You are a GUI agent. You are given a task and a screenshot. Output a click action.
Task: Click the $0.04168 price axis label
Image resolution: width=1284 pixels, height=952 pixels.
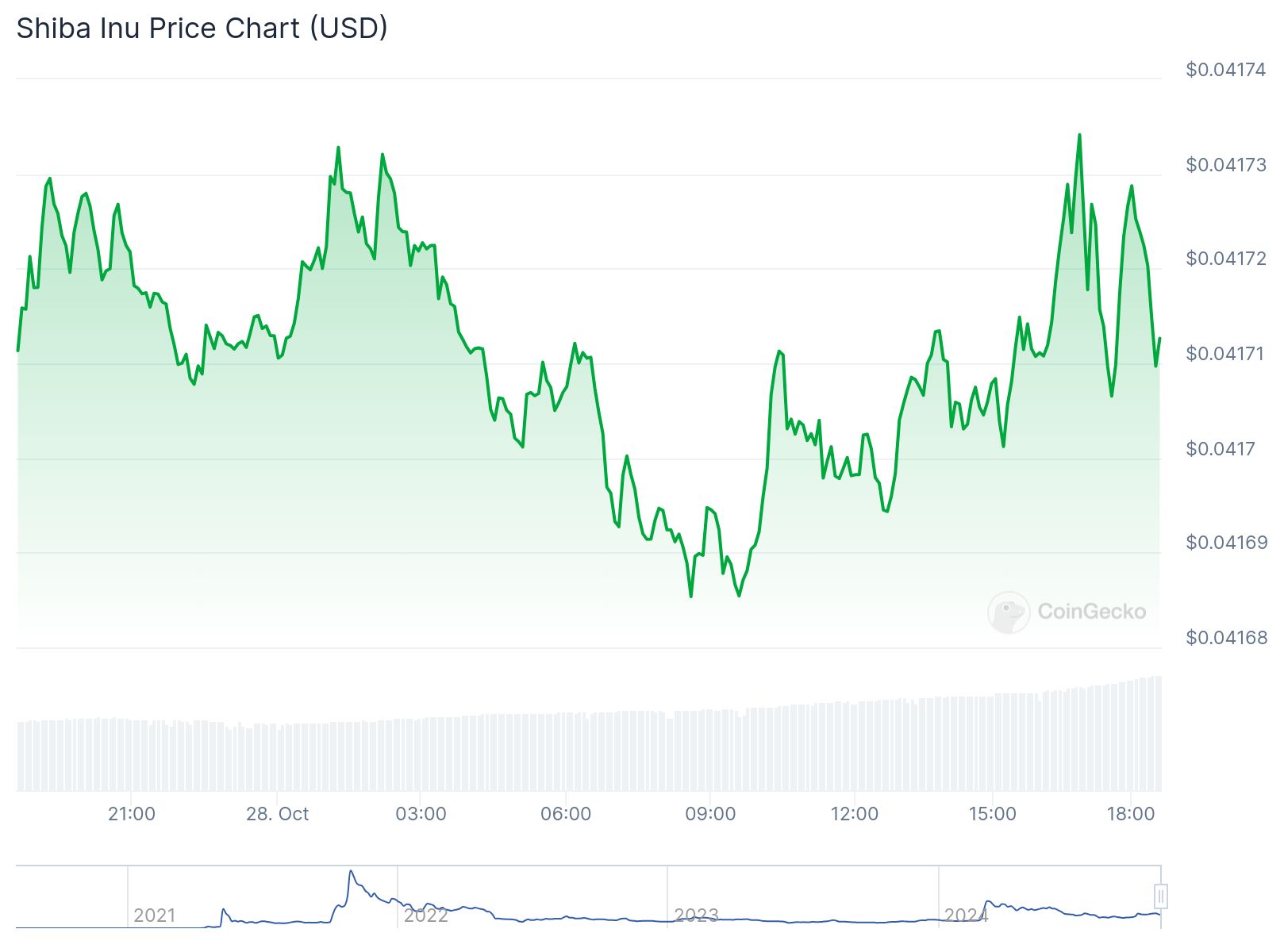pyautogui.click(x=1226, y=638)
